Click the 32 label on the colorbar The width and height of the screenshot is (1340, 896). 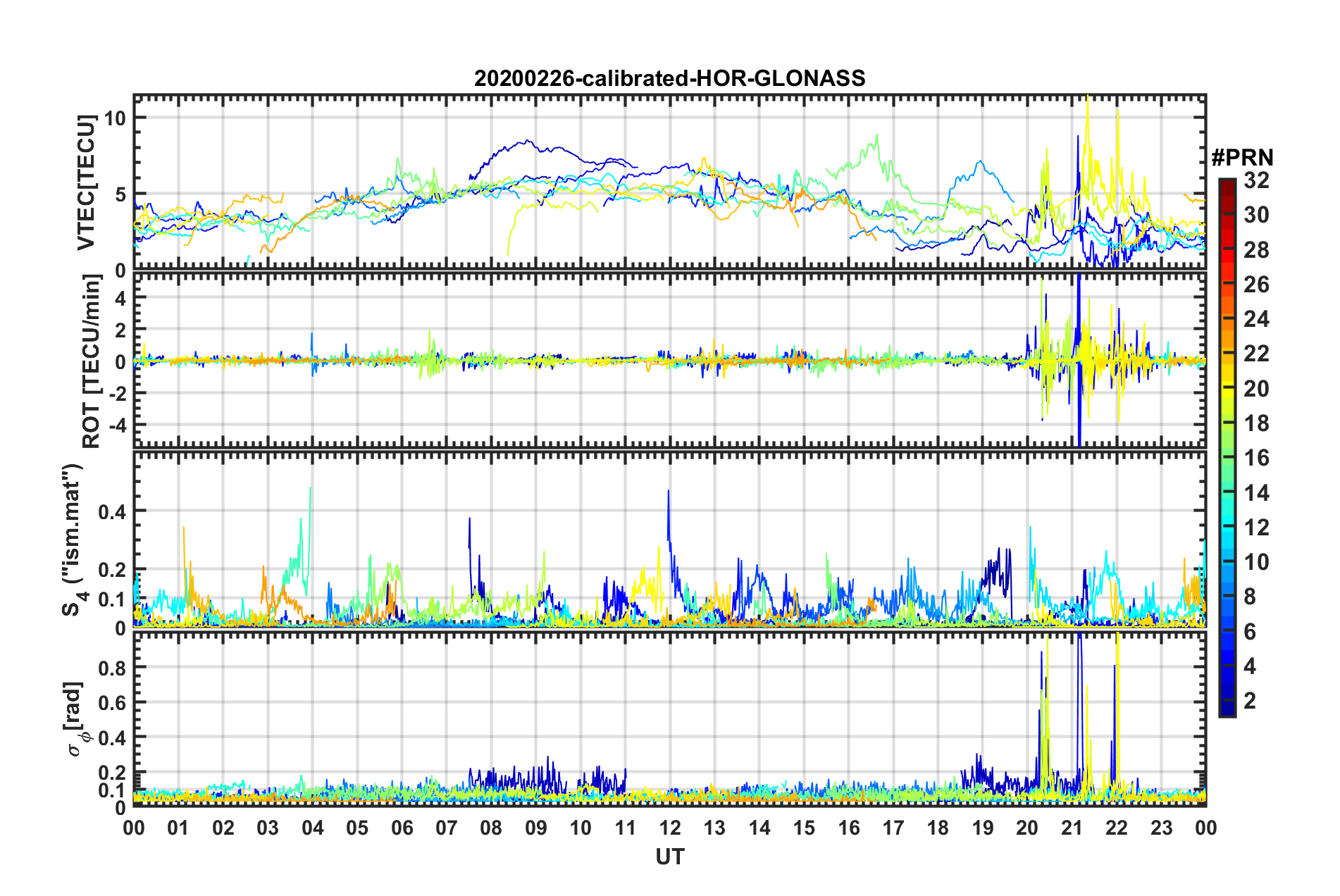[1256, 180]
